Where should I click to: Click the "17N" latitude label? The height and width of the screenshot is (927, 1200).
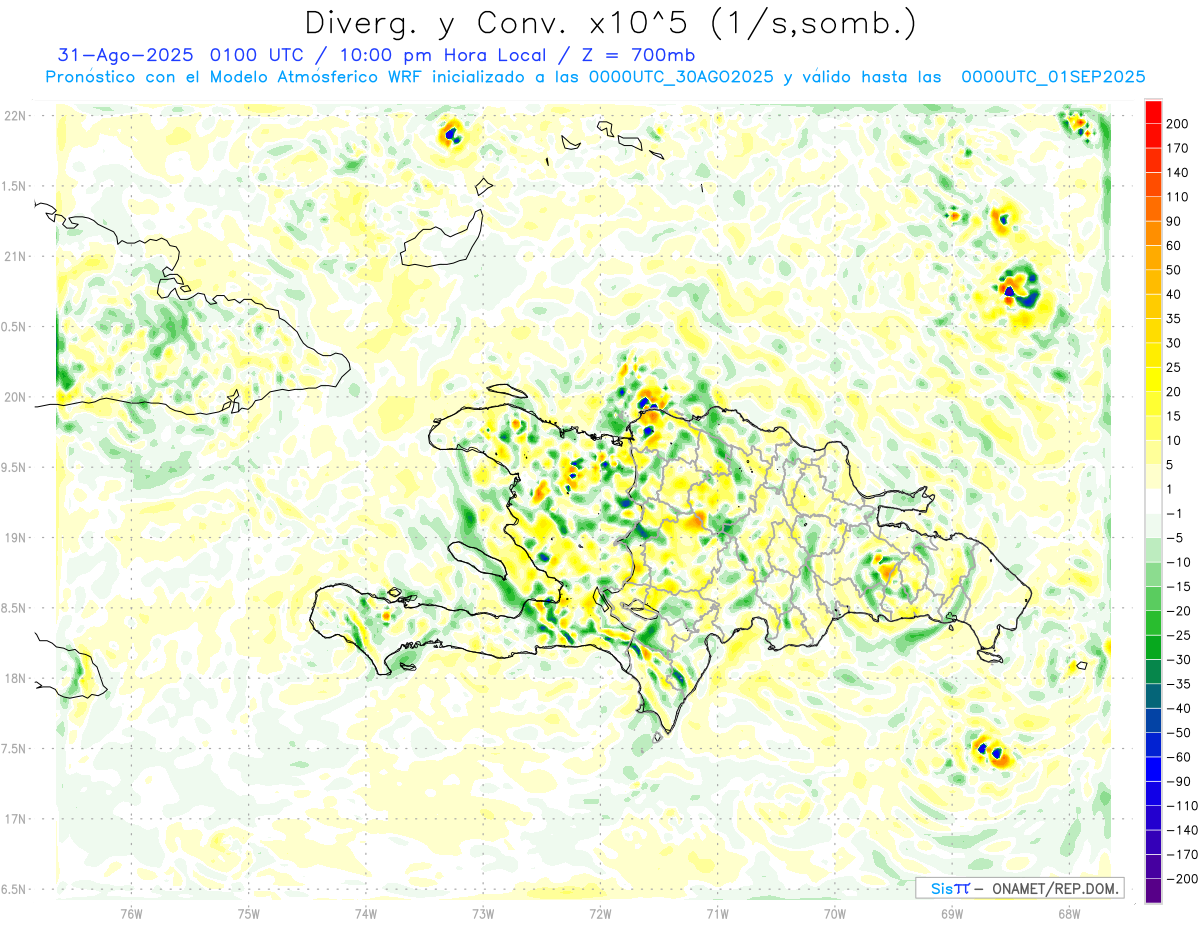point(16,819)
